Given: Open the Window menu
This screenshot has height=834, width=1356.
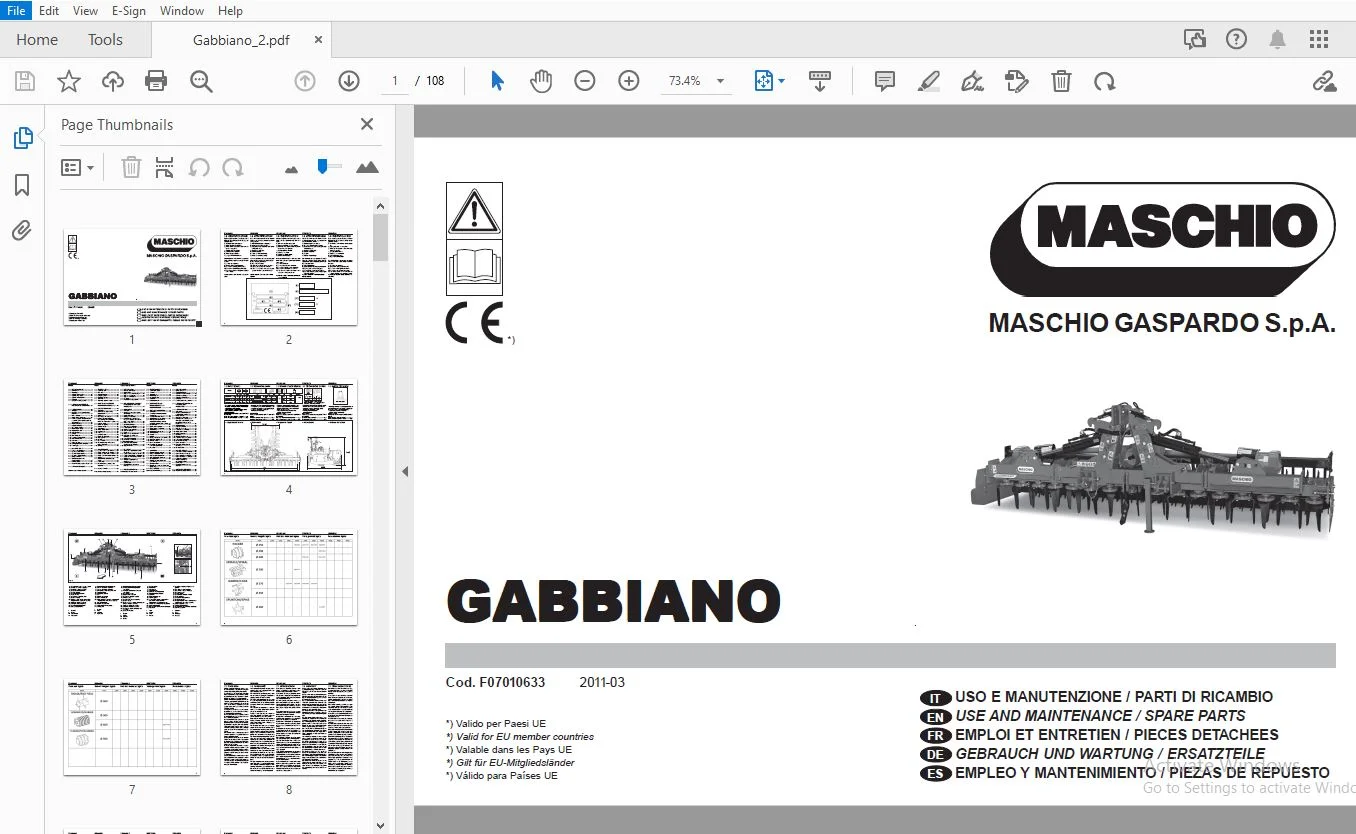Looking at the screenshot, I should pos(182,10).
